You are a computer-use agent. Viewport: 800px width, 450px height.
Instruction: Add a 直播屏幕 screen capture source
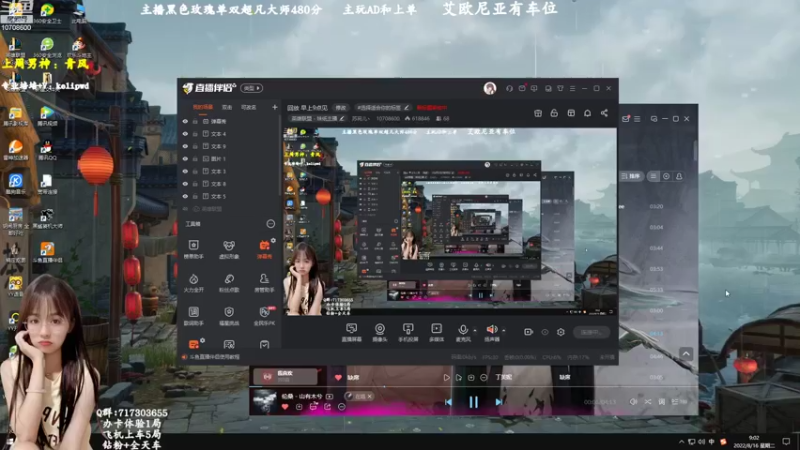[351, 332]
